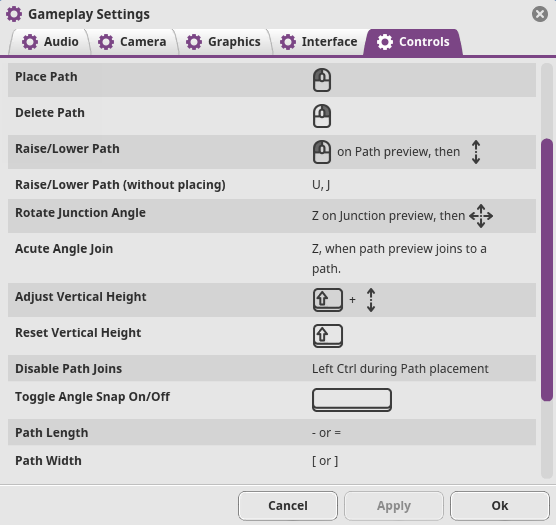The height and width of the screenshot is (525, 556).
Task: Go to the Interface tab
Action: 318,42
